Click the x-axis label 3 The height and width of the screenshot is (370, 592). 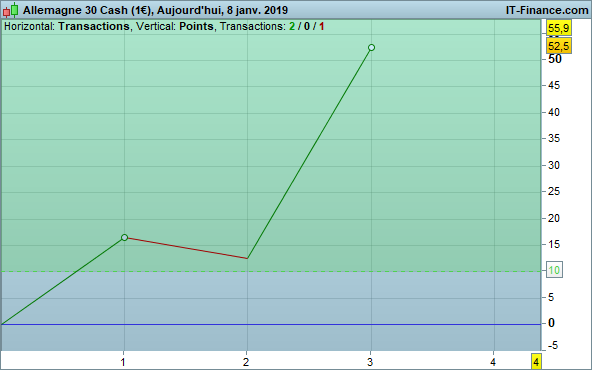370,362
